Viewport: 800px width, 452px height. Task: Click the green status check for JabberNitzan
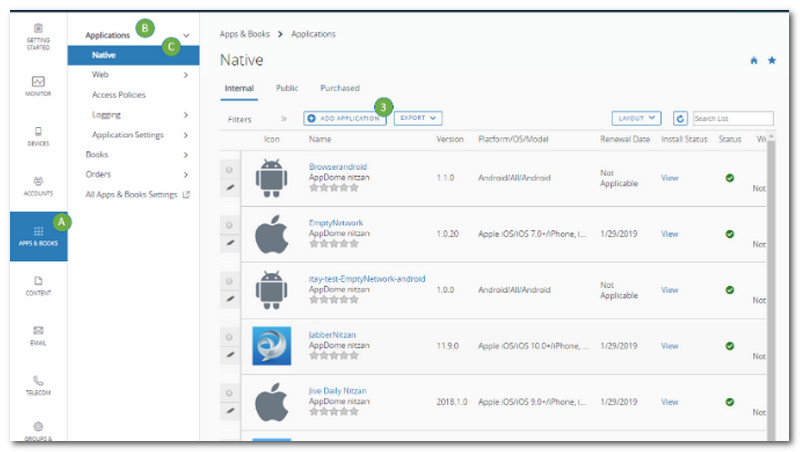730,346
